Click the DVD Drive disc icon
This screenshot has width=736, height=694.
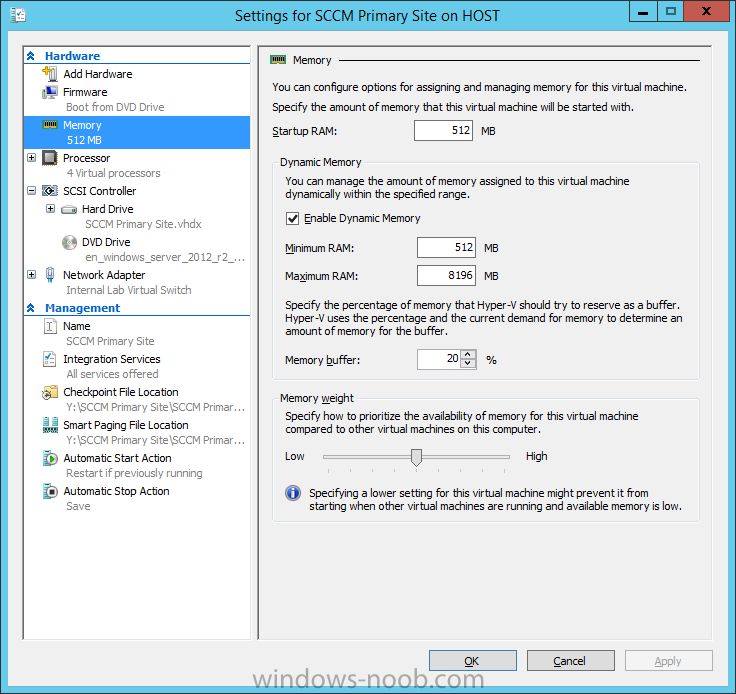point(69,242)
